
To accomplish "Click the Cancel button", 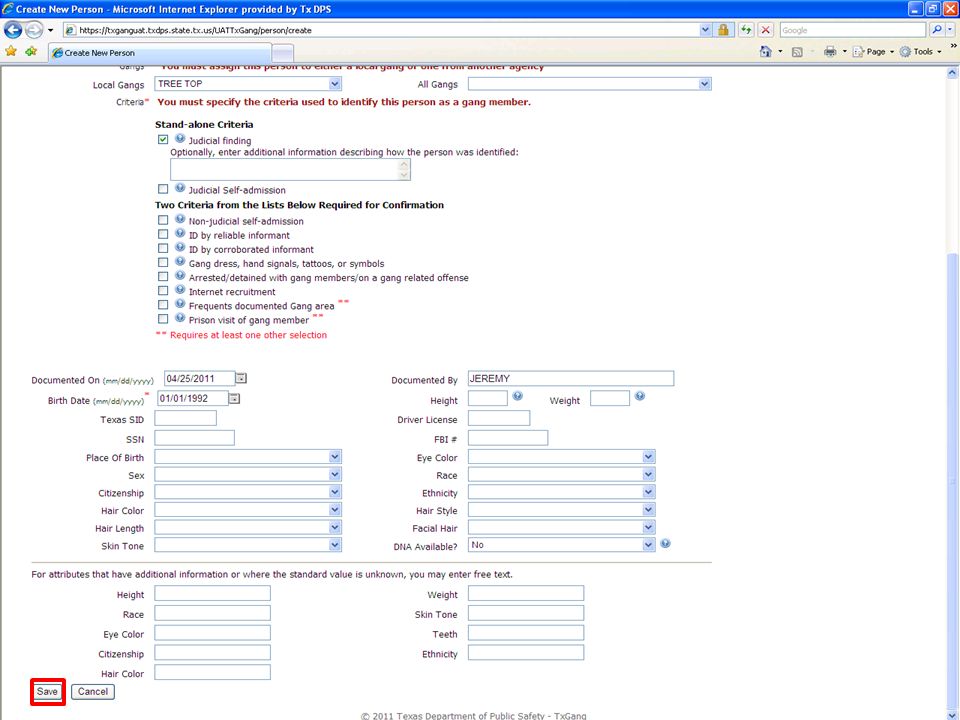I will pyautogui.click(x=92, y=692).
